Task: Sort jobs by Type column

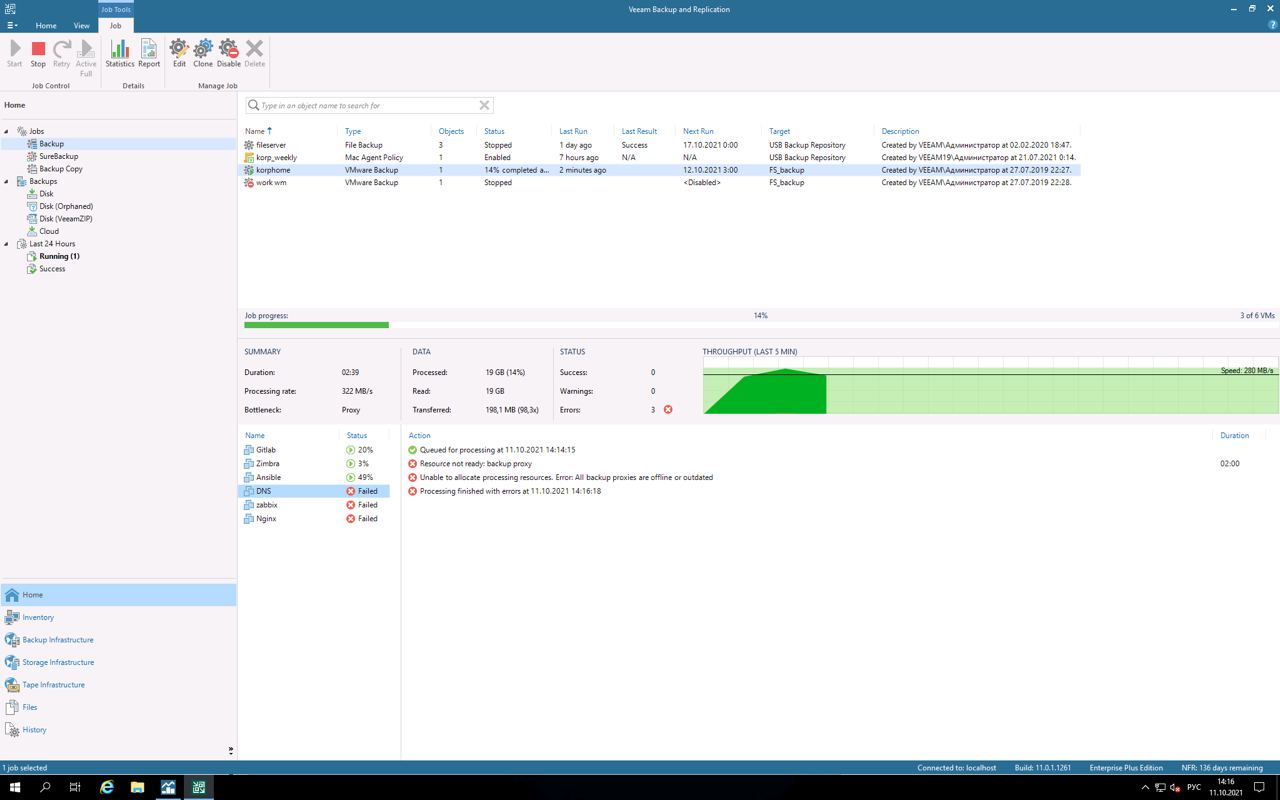Action: 353,131
